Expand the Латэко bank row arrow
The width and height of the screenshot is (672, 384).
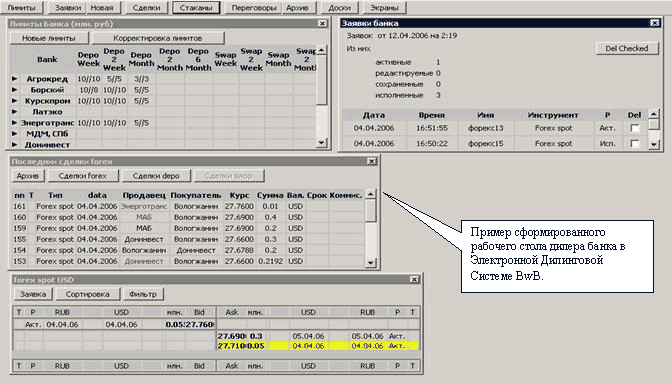[x=15, y=112]
